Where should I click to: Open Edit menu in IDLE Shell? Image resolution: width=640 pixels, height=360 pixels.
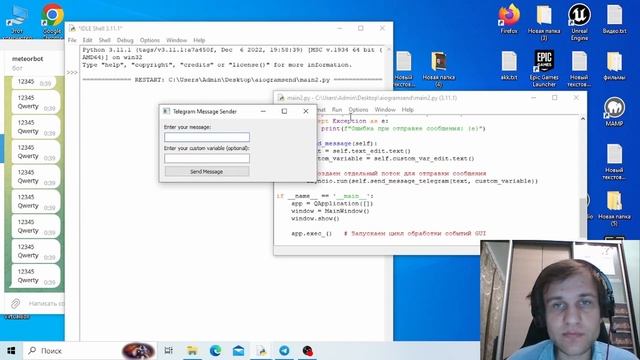(87, 40)
